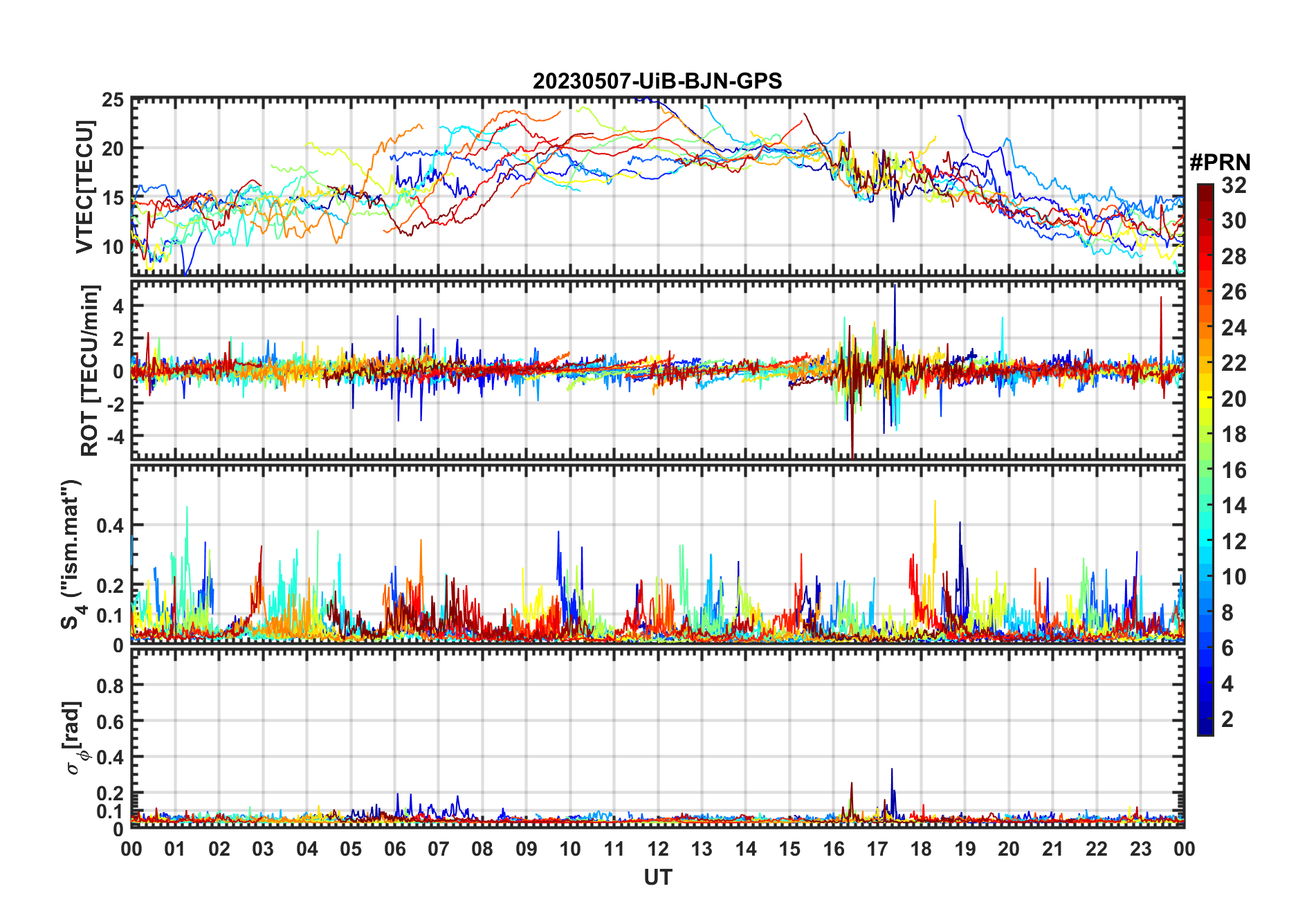The height and width of the screenshot is (920, 1316).
Task: Click the VTEC axis tick label 15
Action: 113,198
